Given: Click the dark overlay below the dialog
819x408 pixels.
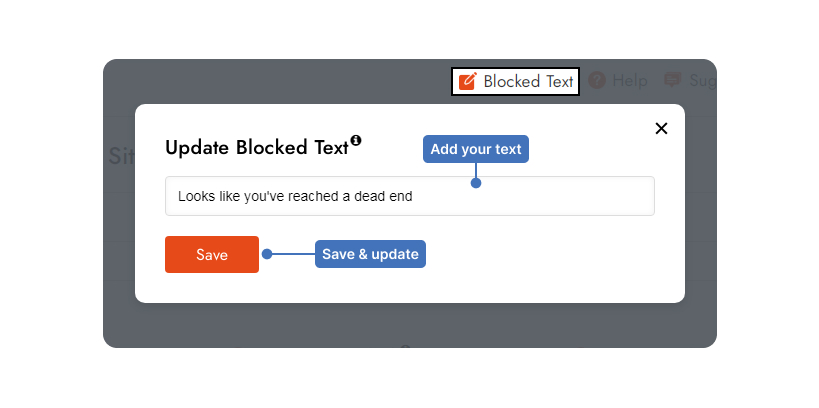Looking at the screenshot, I should click(410, 325).
